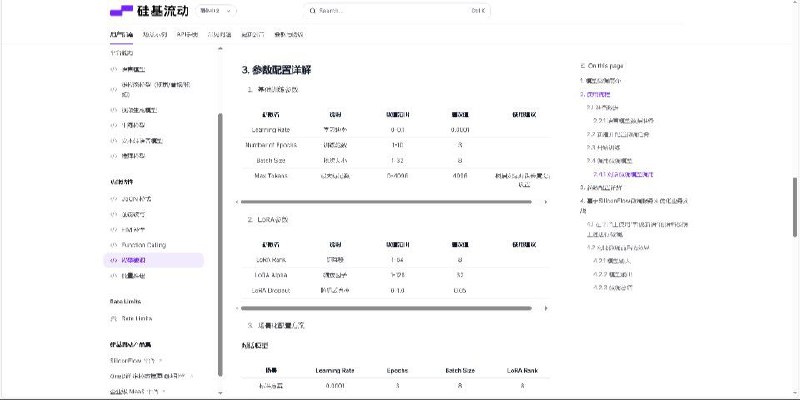
Task: Switch to the API top navigation tab
Action: click(x=187, y=34)
